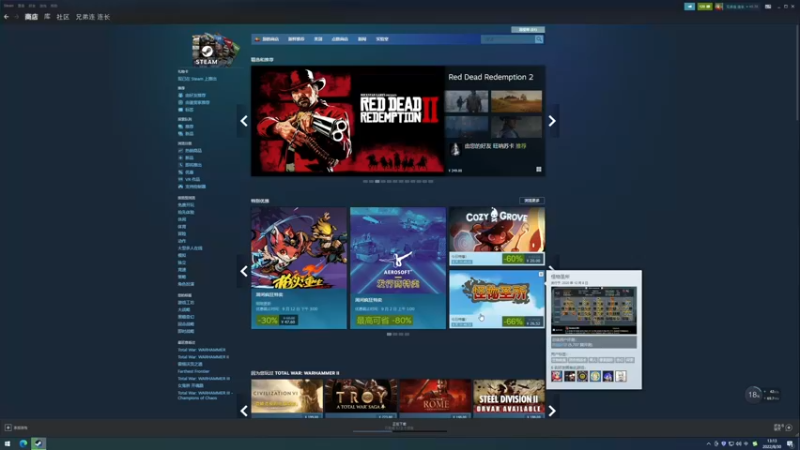Click the small corner icon on 怪物圣所 card
The image size is (800, 450).
[x=541, y=274]
